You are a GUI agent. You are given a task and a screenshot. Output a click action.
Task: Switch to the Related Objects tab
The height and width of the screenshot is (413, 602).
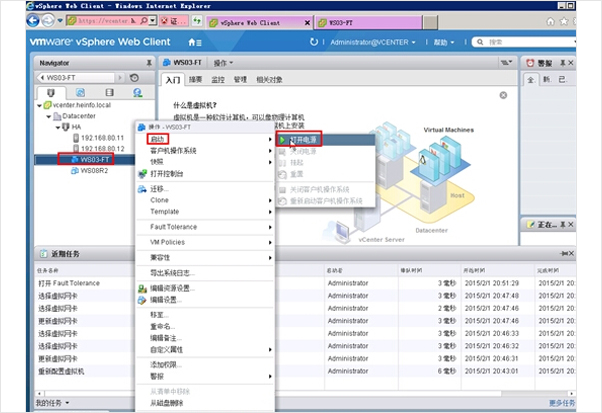[x=269, y=79]
